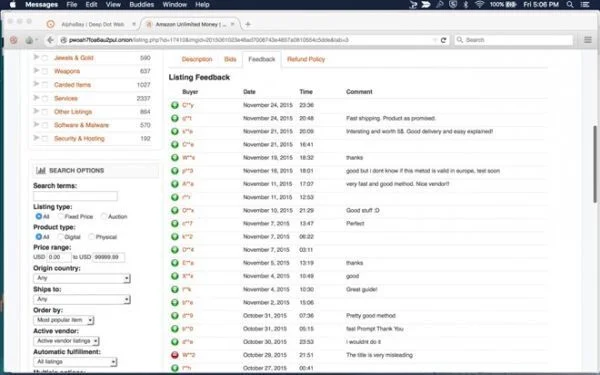
Task: Click the browser back arrow button
Action: point(50,40)
